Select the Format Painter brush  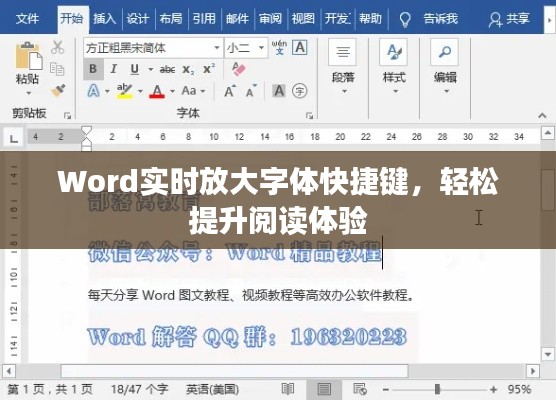point(58,90)
